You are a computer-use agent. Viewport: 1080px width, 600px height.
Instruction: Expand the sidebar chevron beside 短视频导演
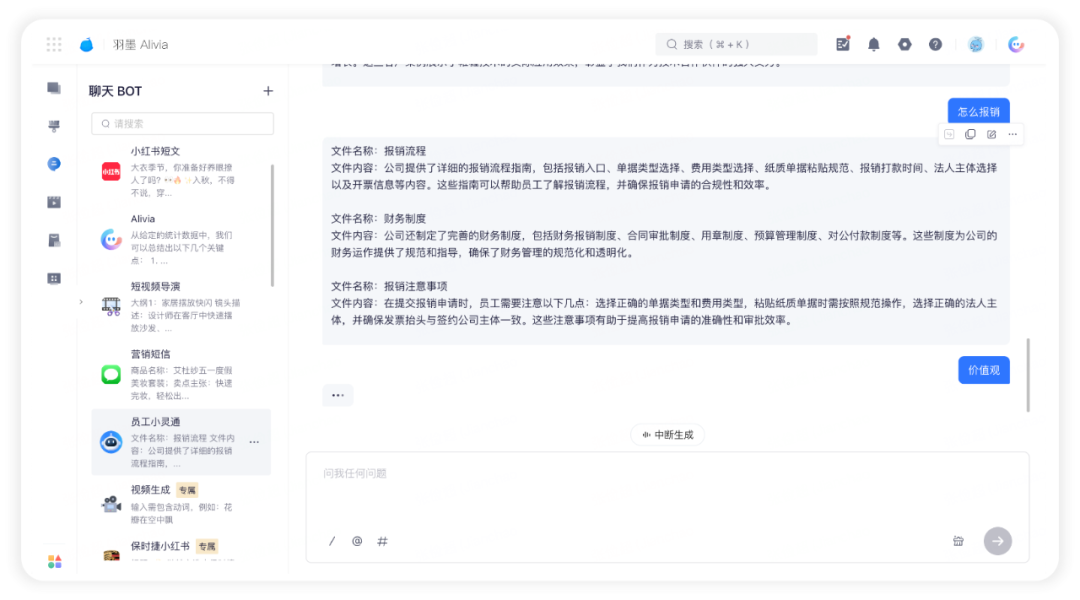pyautogui.click(x=81, y=302)
